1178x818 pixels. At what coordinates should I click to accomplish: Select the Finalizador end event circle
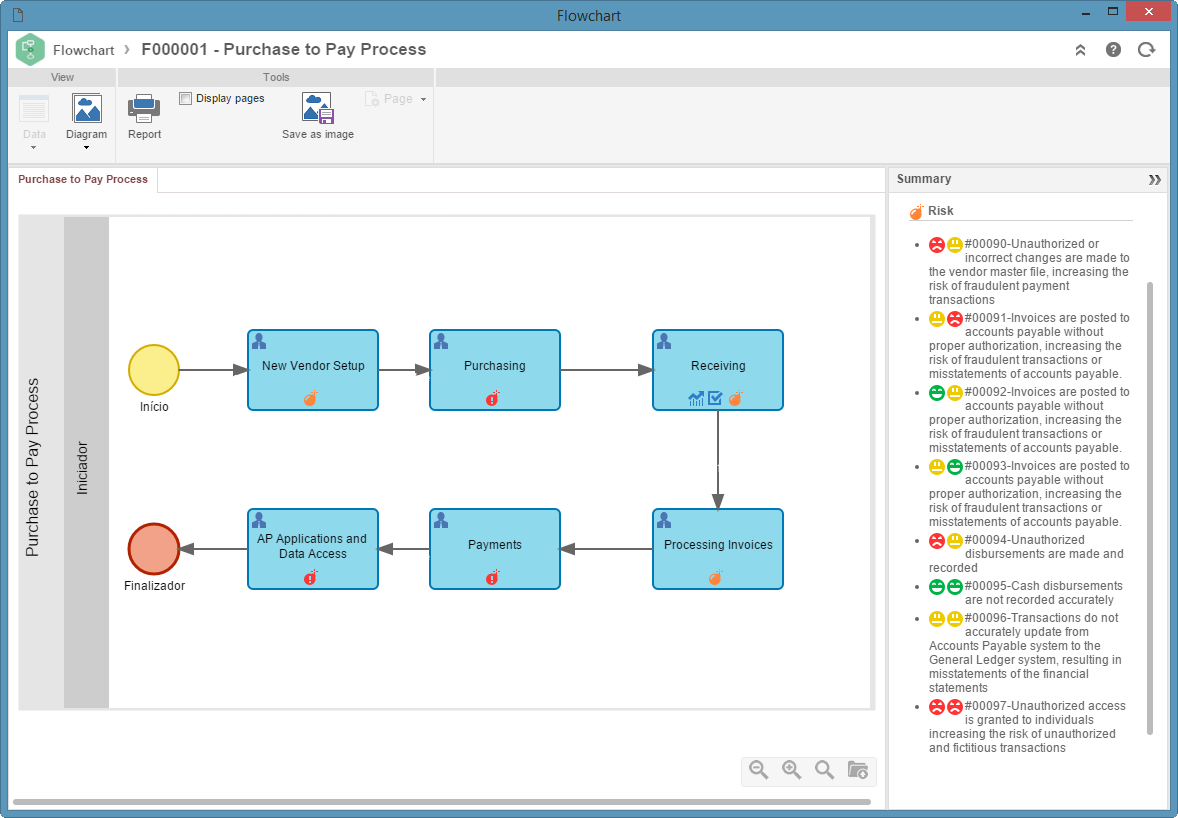154,549
